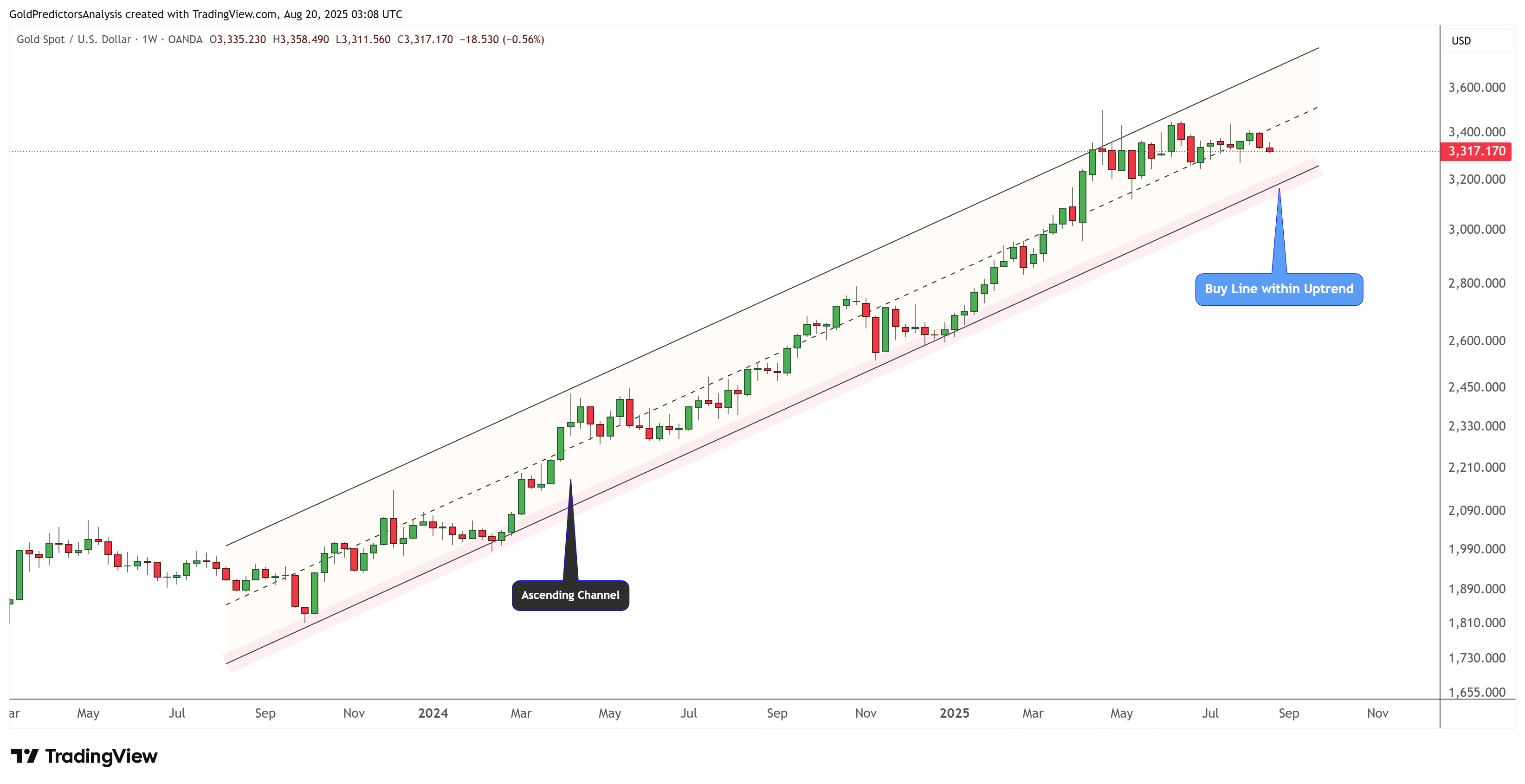1525x784 pixels.
Task: Click the 1W timeframe in chart header
Action: (149, 39)
